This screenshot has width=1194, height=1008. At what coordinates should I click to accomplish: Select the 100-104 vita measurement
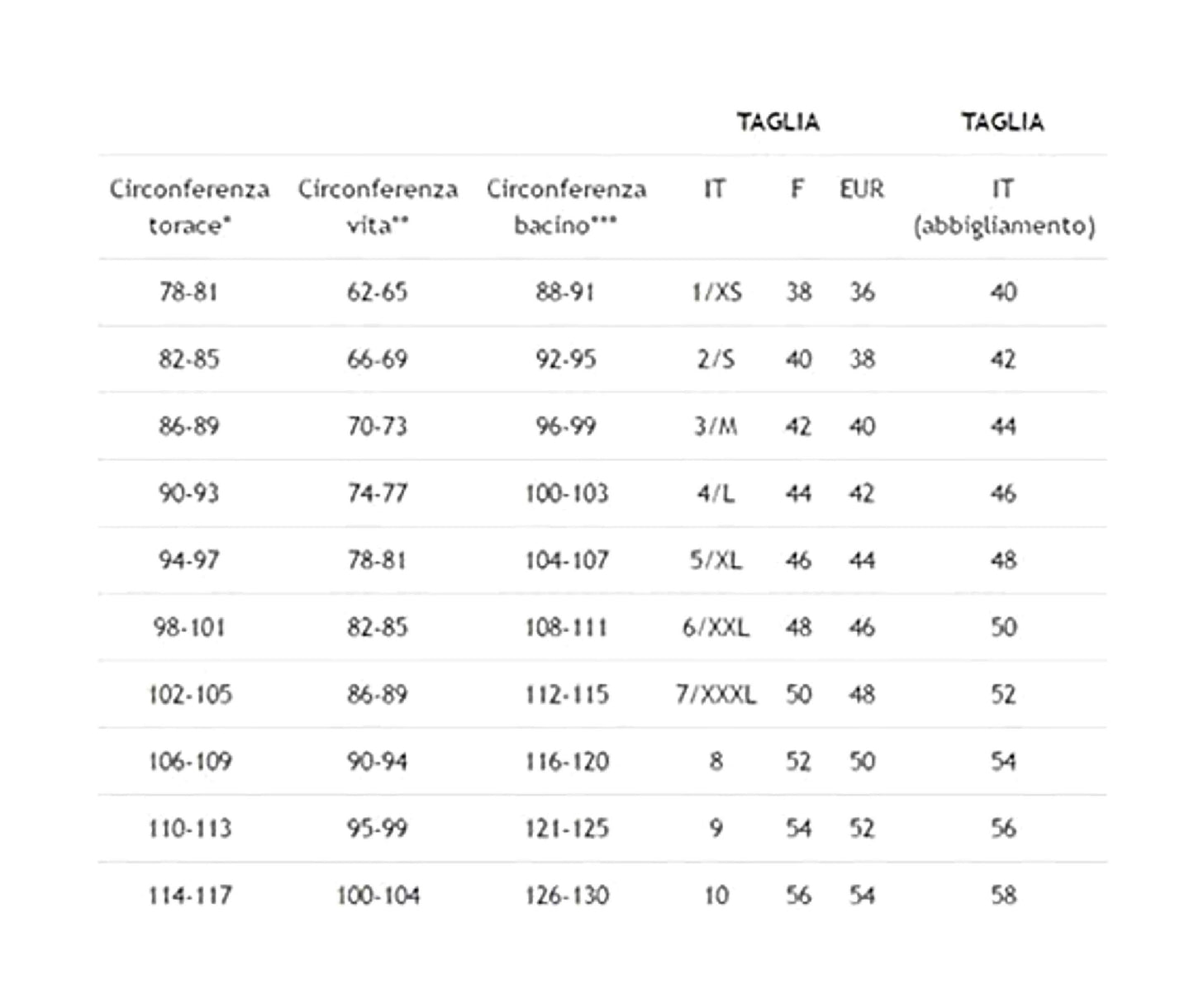[378, 895]
